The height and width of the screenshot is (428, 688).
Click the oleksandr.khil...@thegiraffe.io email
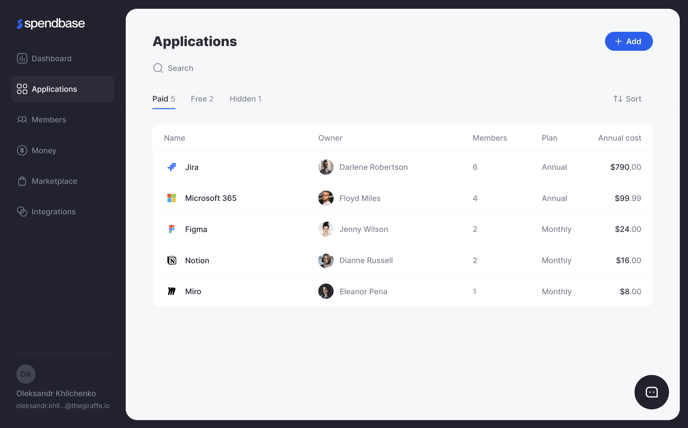63,406
